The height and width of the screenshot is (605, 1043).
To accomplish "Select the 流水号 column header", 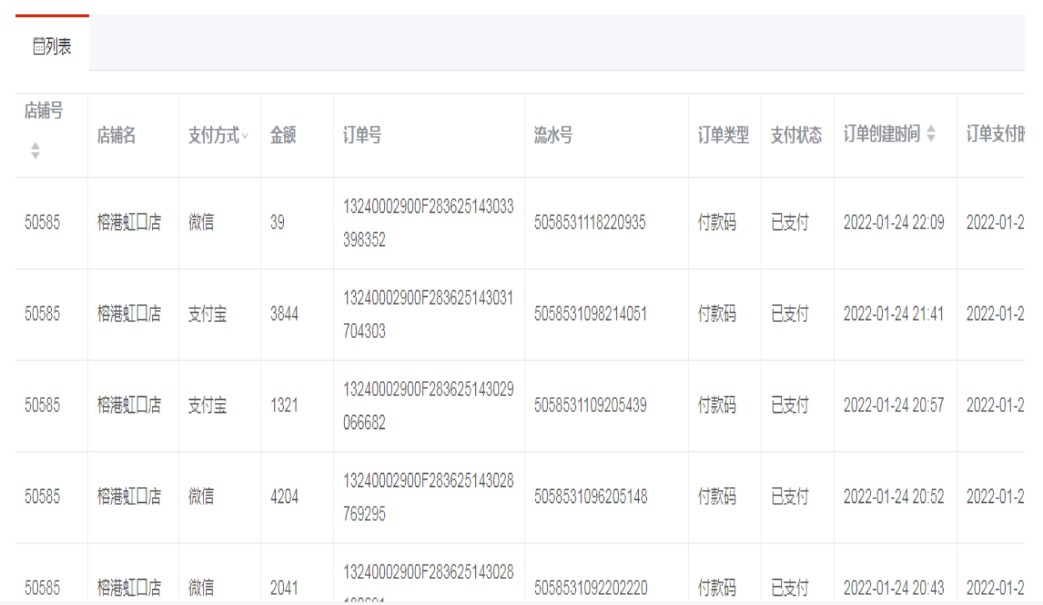I will 553,136.
